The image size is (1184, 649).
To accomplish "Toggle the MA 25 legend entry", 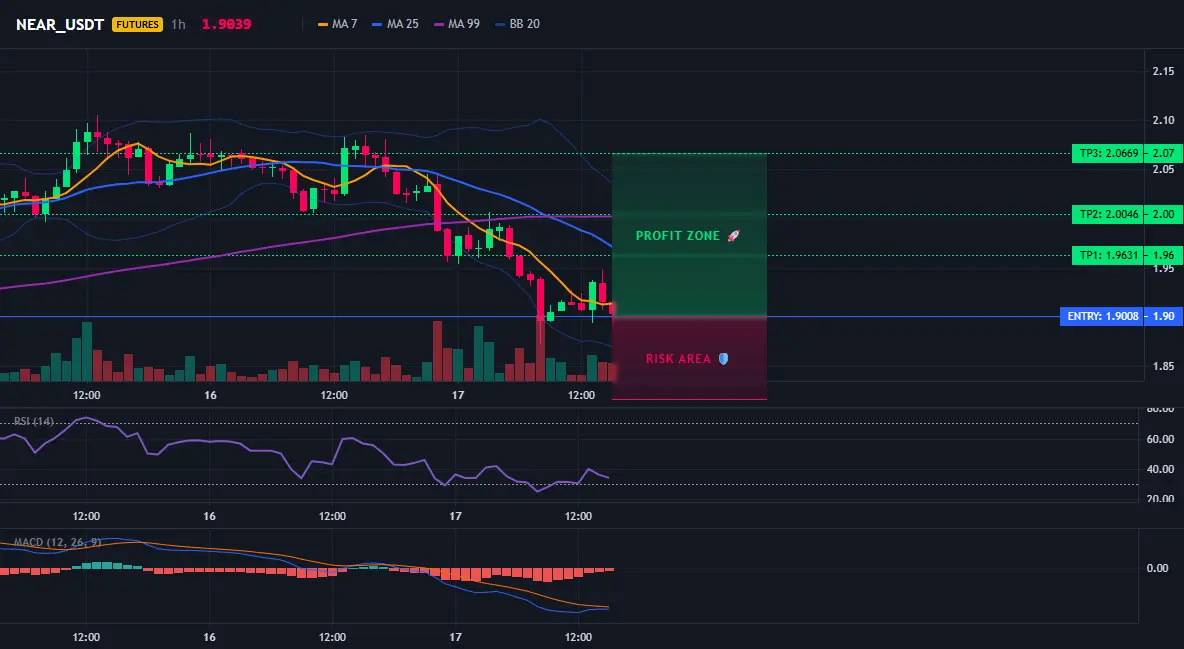I will 395,24.
